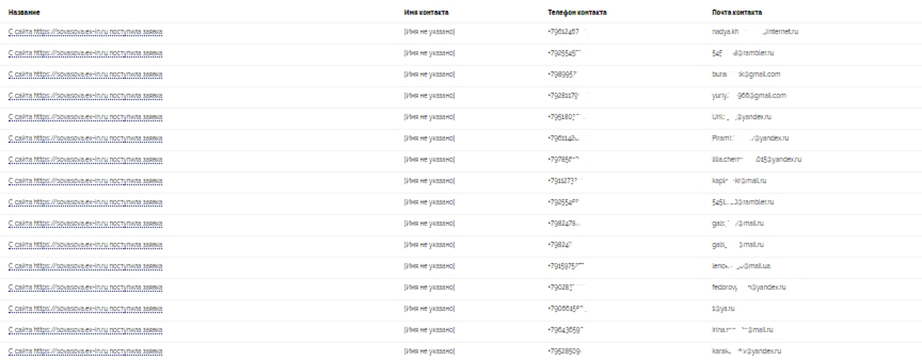The height and width of the screenshot is (361, 922).
Task: Open the request link in the karak…@yandex.ru row
Action: point(85,352)
